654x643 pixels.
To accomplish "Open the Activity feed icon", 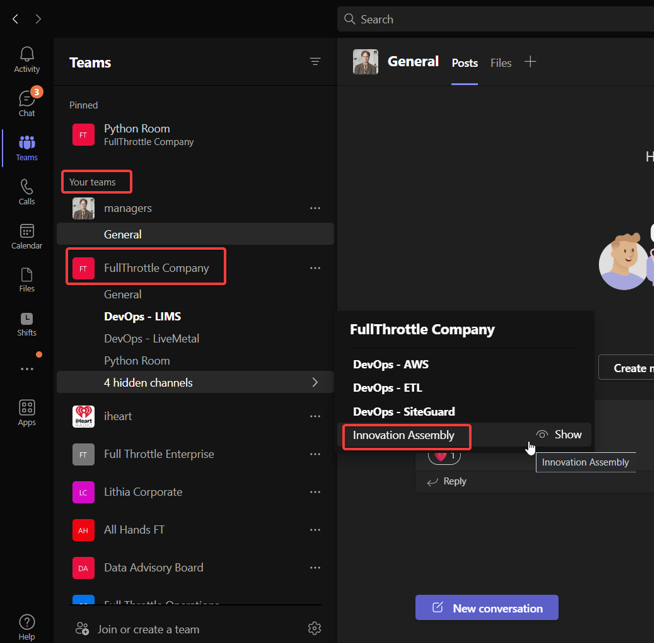I will (x=27, y=59).
